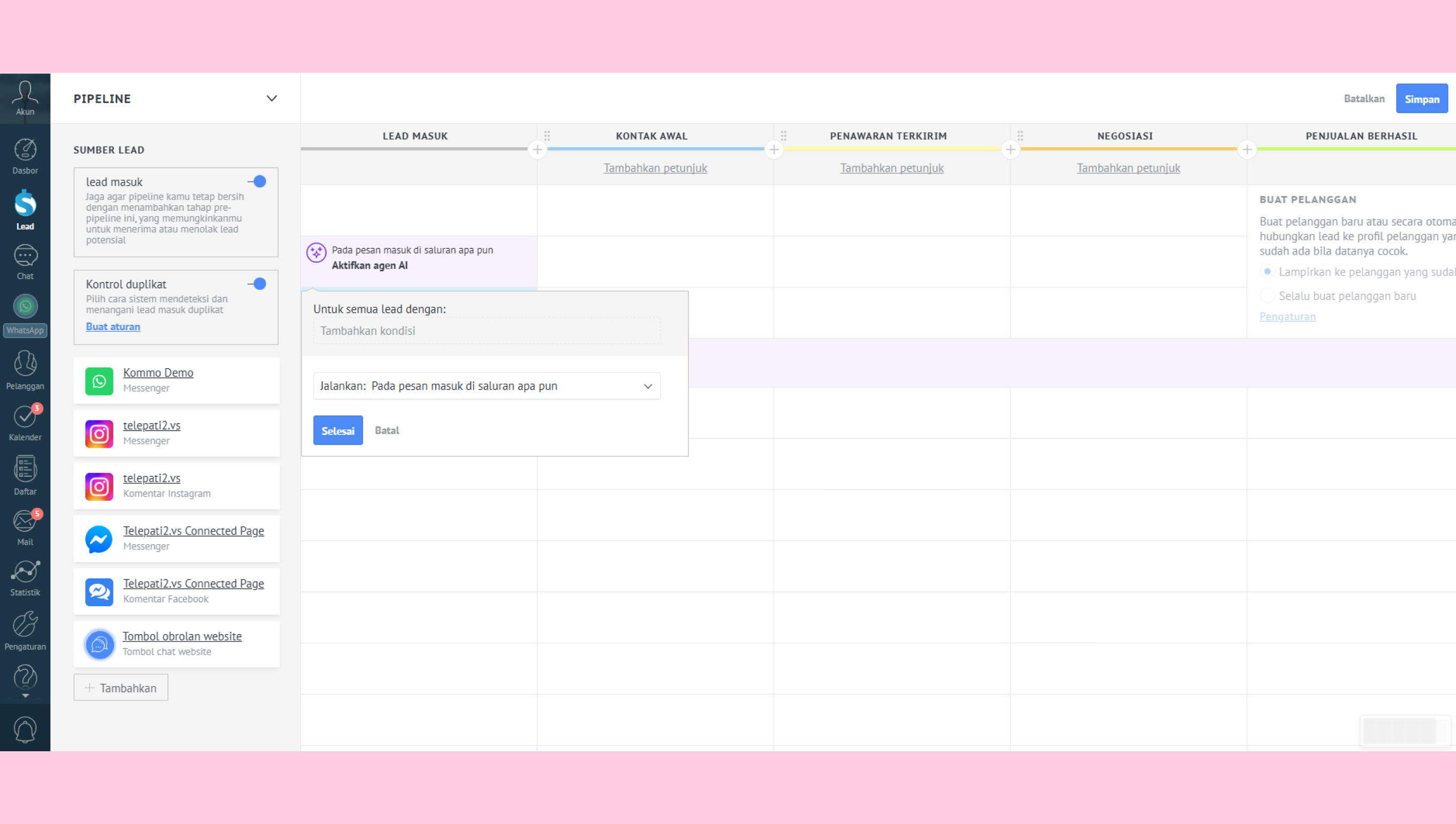Expand the PIPELINE dropdown chevron

(x=272, y=98)
